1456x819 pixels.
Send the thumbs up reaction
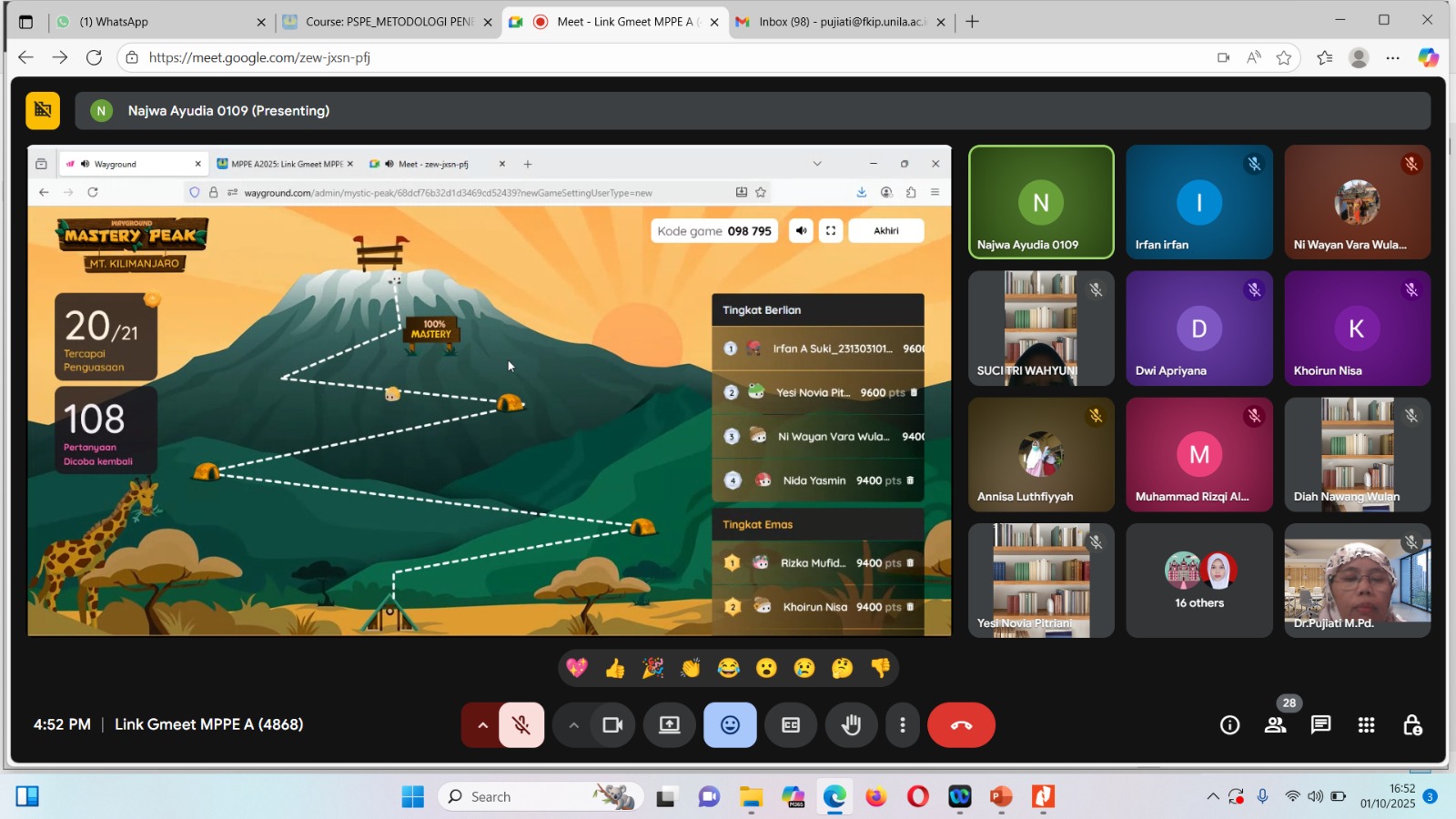(615, 669)
